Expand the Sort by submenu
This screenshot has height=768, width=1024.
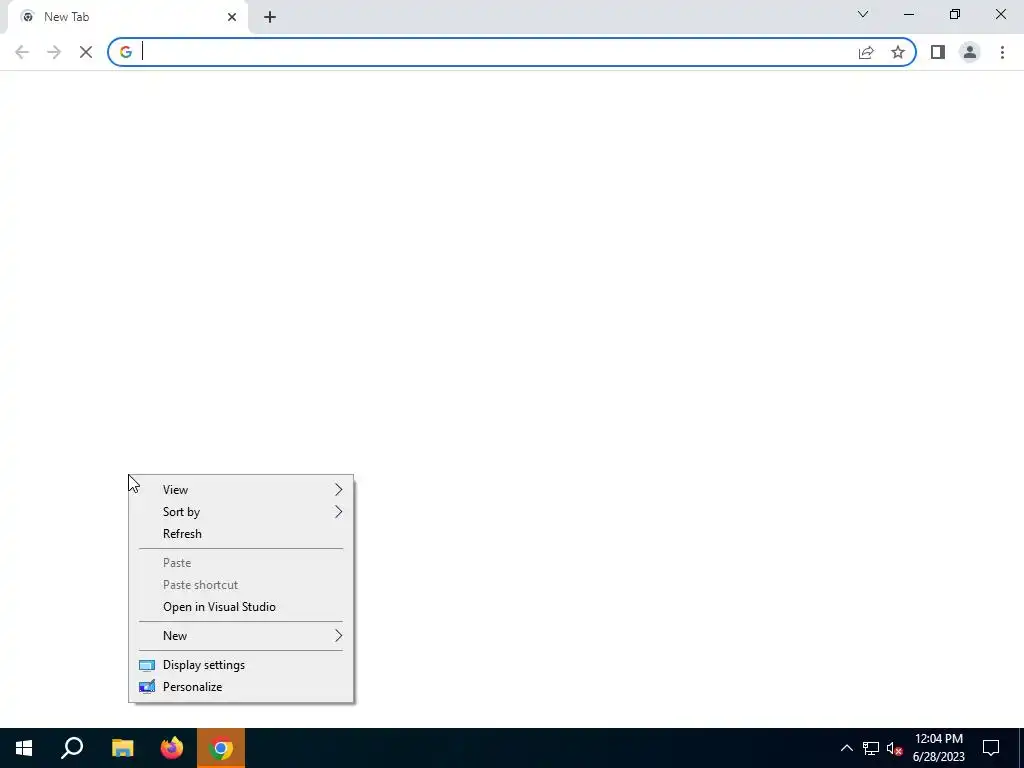click(x=242, y=512)
